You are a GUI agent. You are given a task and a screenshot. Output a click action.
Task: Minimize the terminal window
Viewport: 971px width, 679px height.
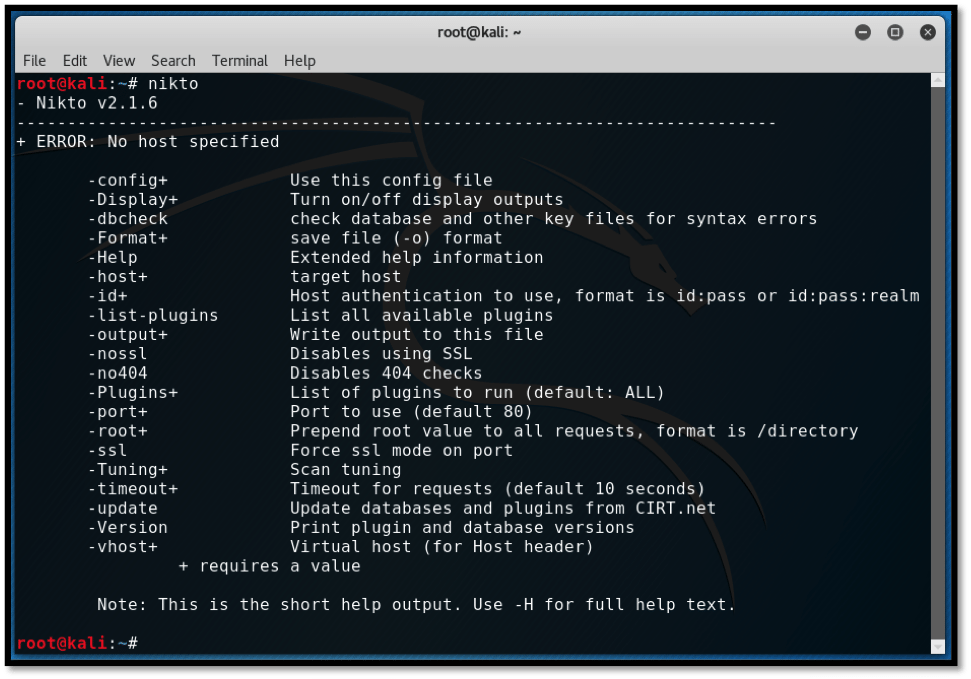pyautogui.click(x=863, y=32)
